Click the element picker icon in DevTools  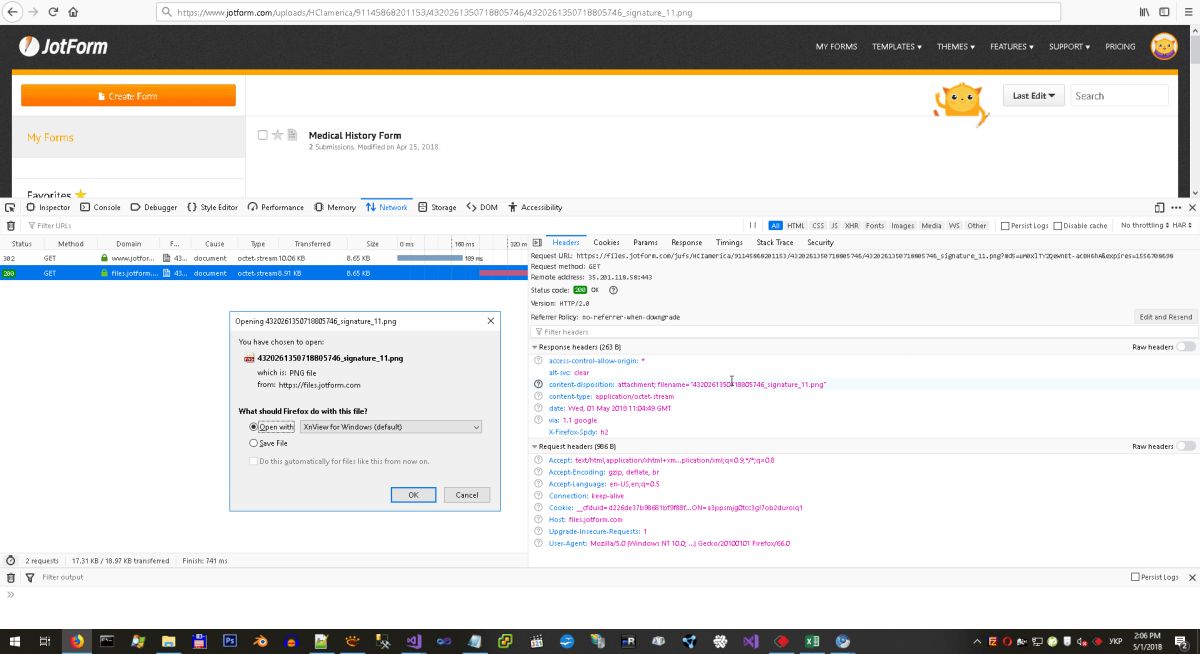click(x=10, y=207)
